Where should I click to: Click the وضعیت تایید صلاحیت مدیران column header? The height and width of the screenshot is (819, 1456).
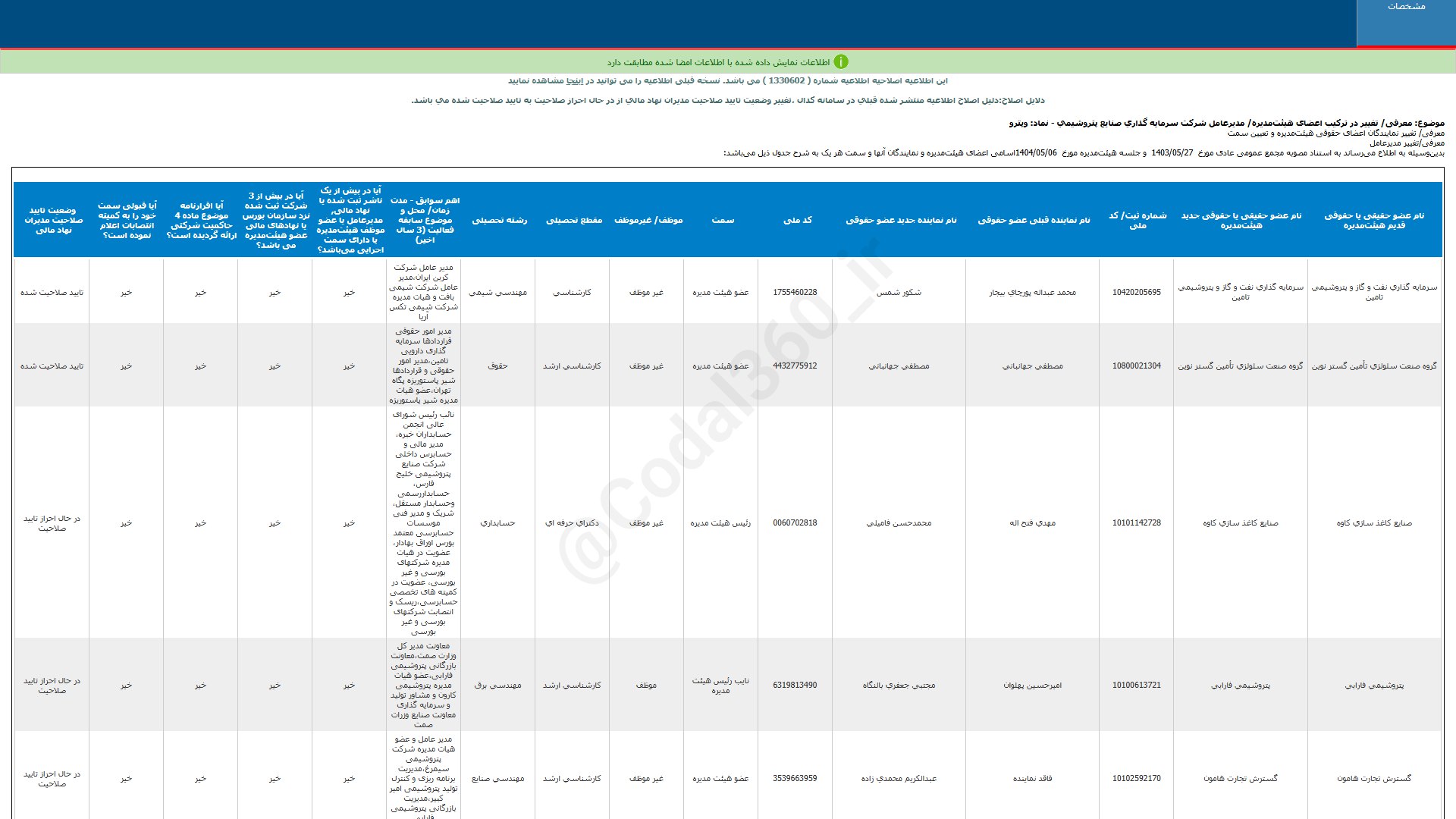pos(52,220)
